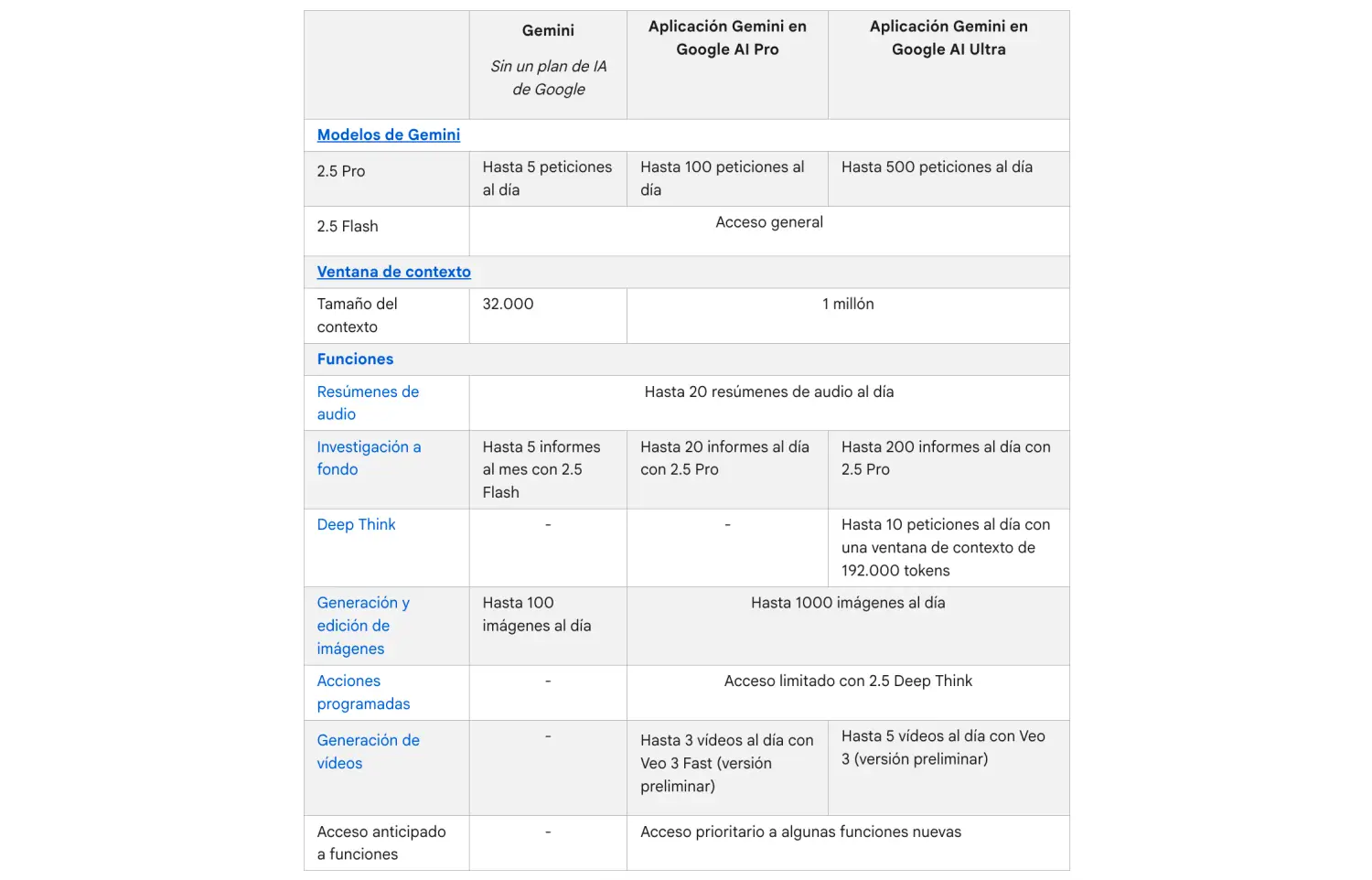Select the 2.5 Flash row label
1372x880 pixels.
pos(348,226)
